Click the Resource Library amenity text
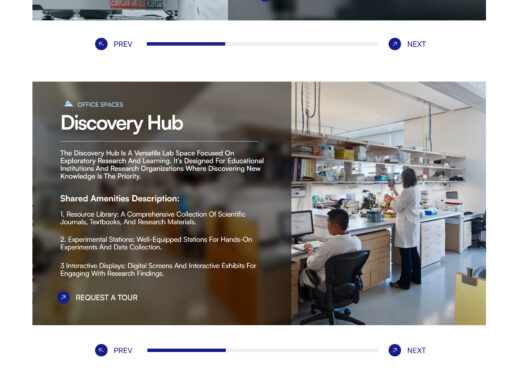 point(153,218)
